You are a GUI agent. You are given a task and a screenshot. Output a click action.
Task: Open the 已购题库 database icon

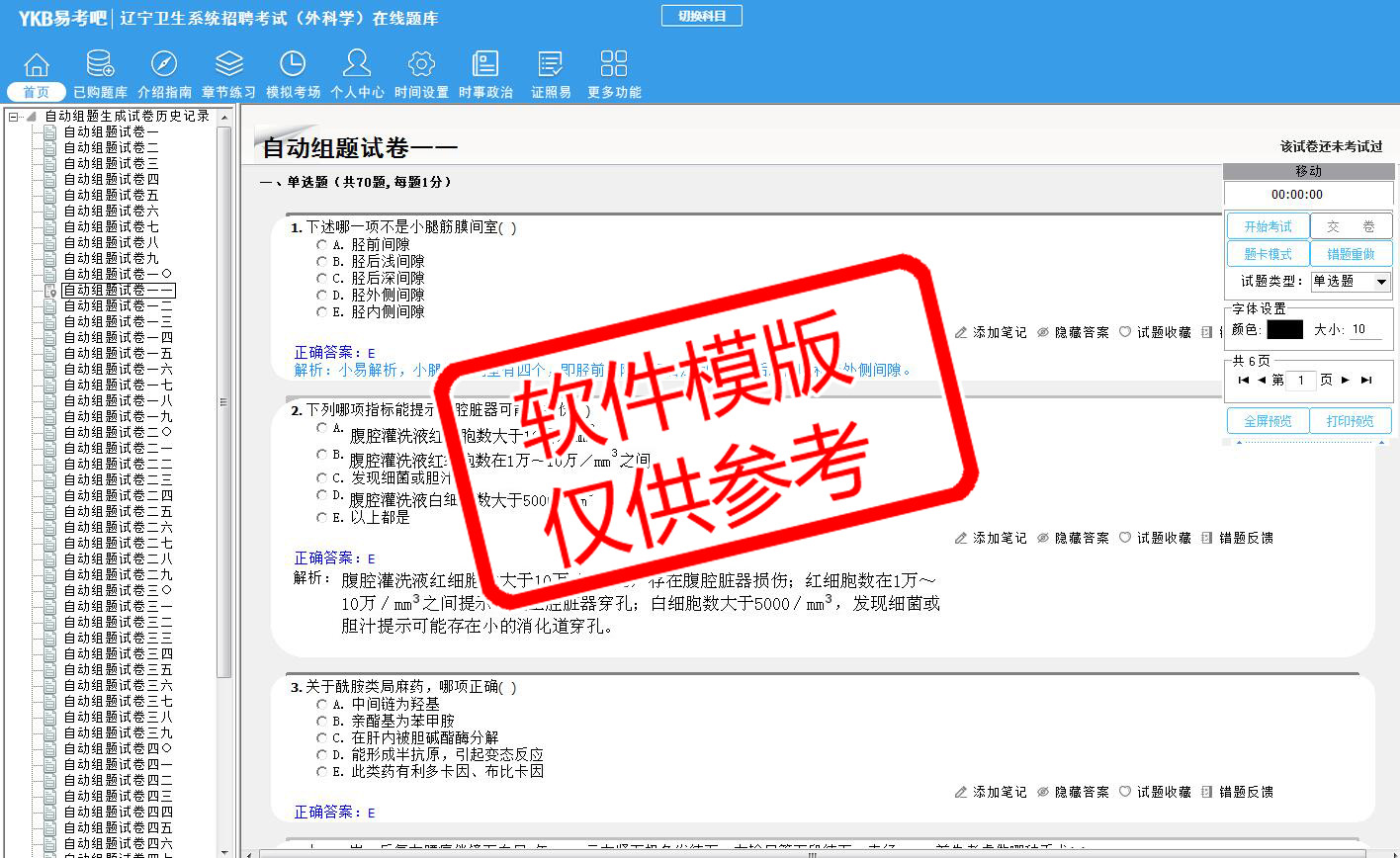(100, 65)
